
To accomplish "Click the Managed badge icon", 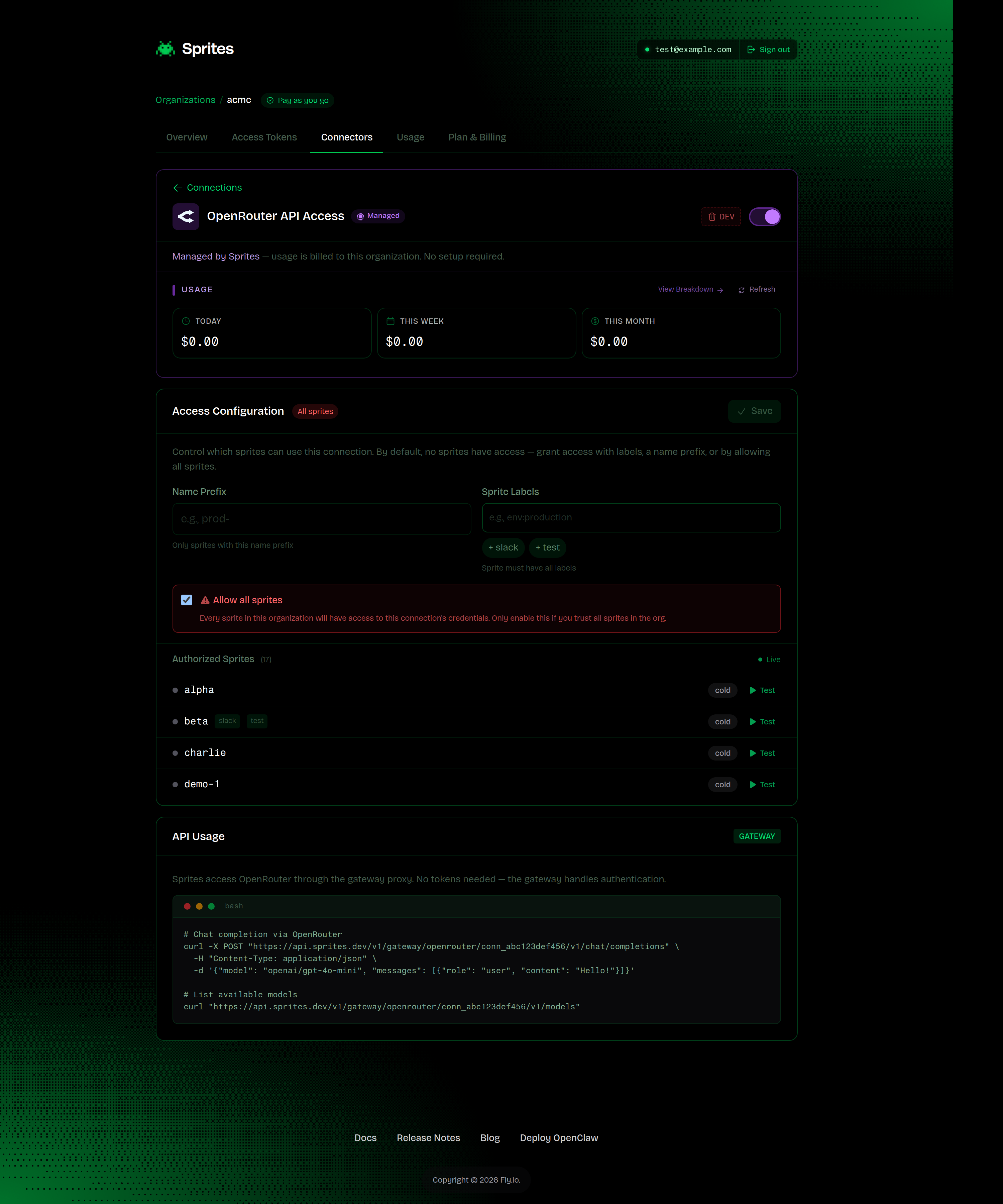I will (360, 217).
